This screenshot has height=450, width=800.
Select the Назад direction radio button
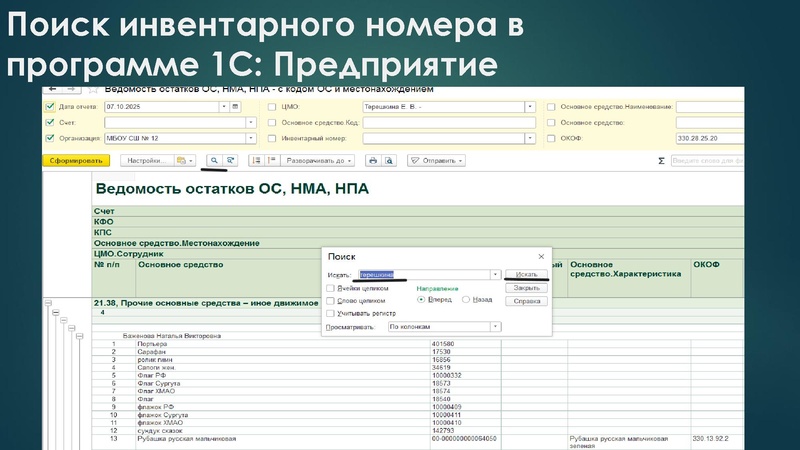click(x=466, y=299)
